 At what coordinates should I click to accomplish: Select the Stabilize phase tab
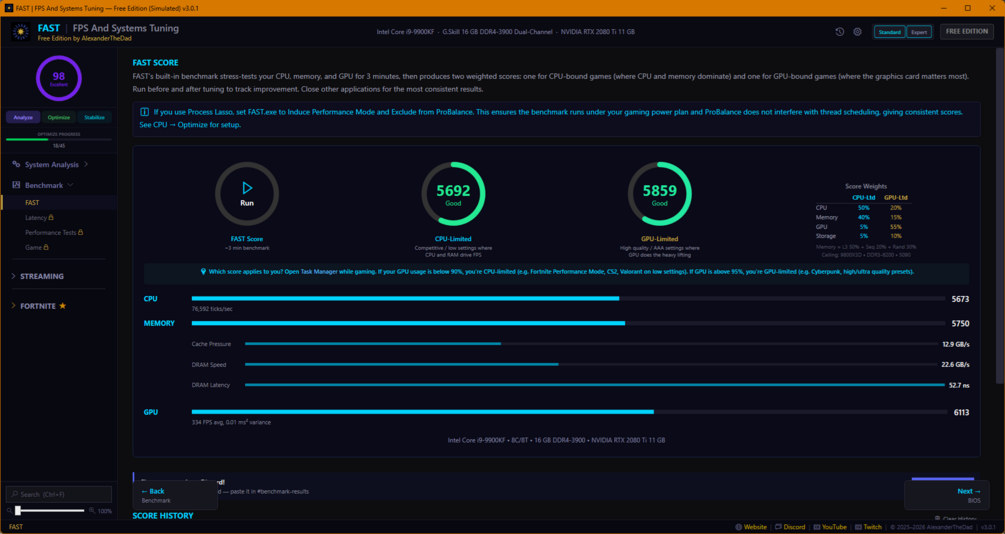click(x=94, y=117)
